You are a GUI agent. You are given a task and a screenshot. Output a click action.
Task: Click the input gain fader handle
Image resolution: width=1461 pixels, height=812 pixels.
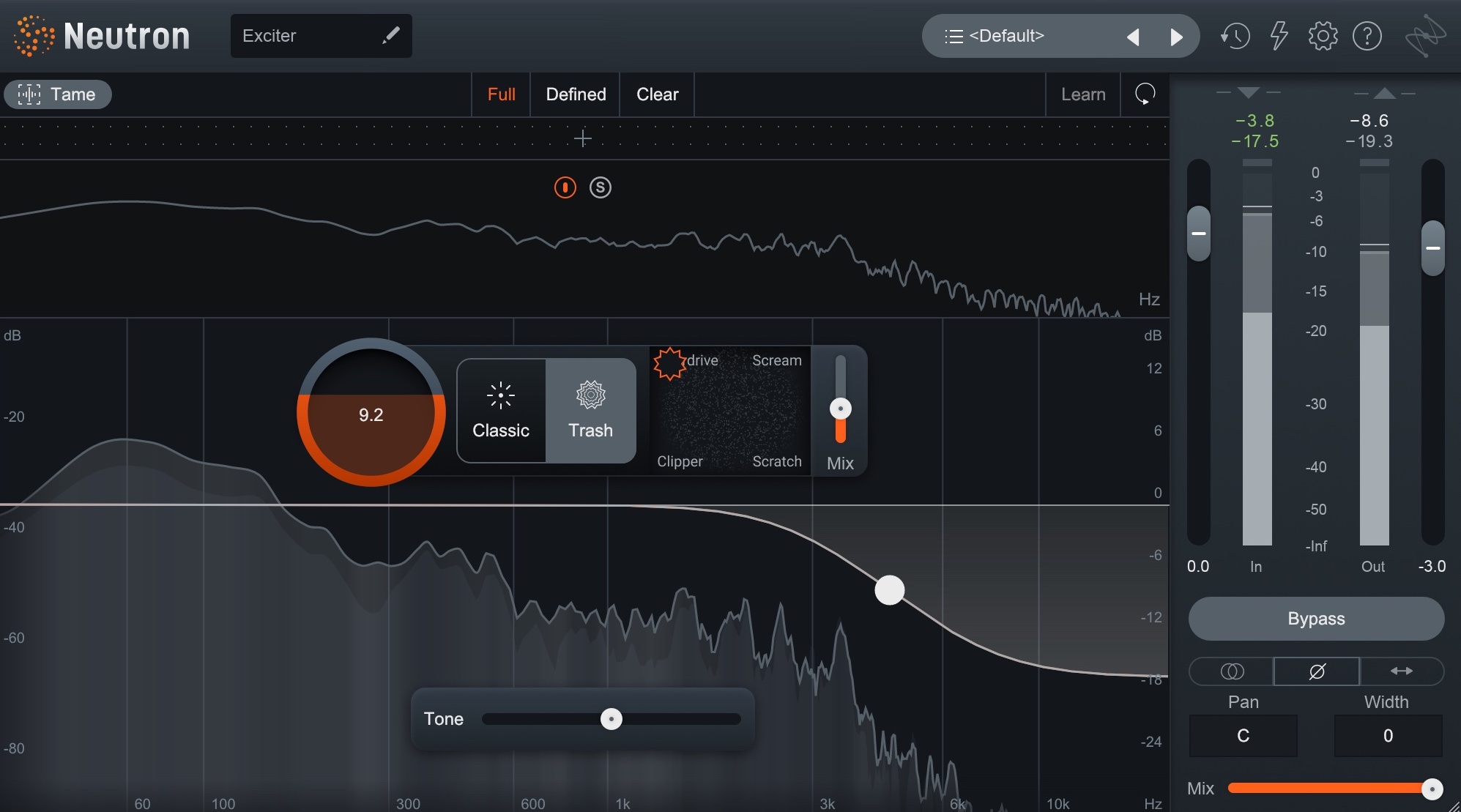click(1199, 234)
